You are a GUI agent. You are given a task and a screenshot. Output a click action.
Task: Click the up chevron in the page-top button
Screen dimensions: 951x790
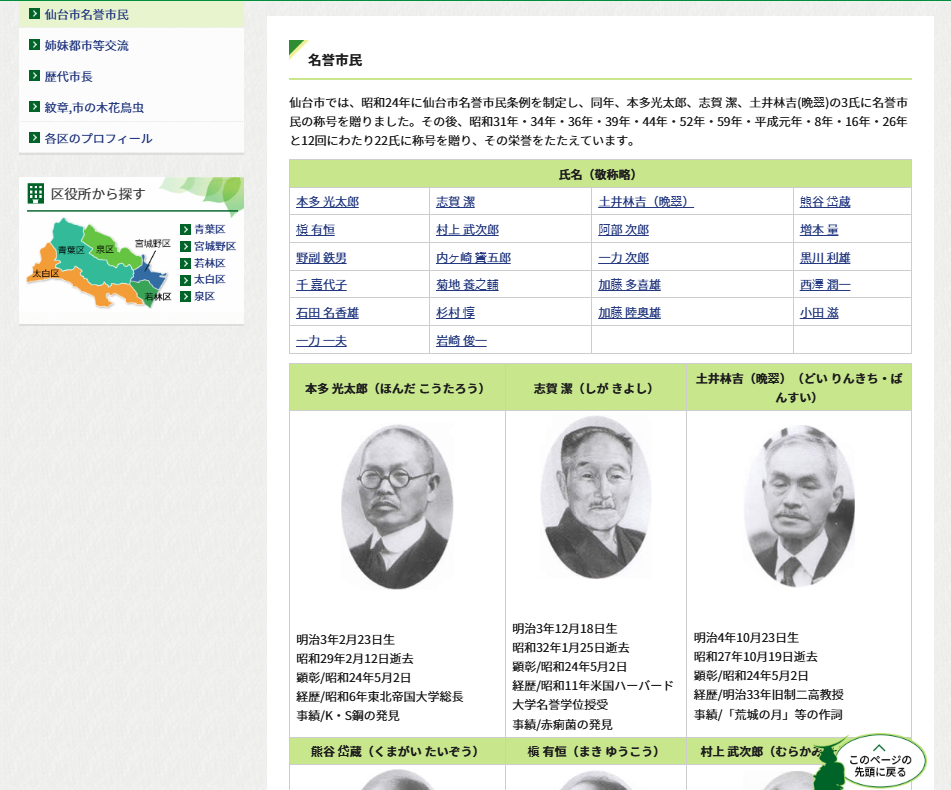[x=879, y=747]
